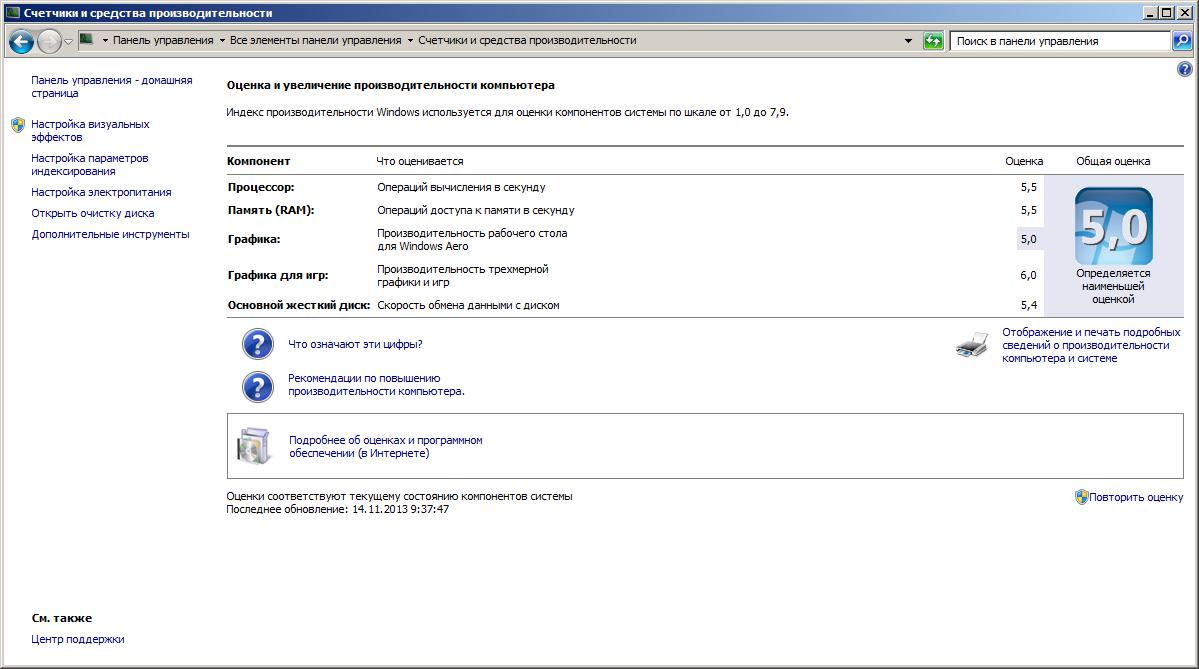Viewport: 1199px width, 669px height.
Task: Click the Графика для игр: row label
Action: 278,275
